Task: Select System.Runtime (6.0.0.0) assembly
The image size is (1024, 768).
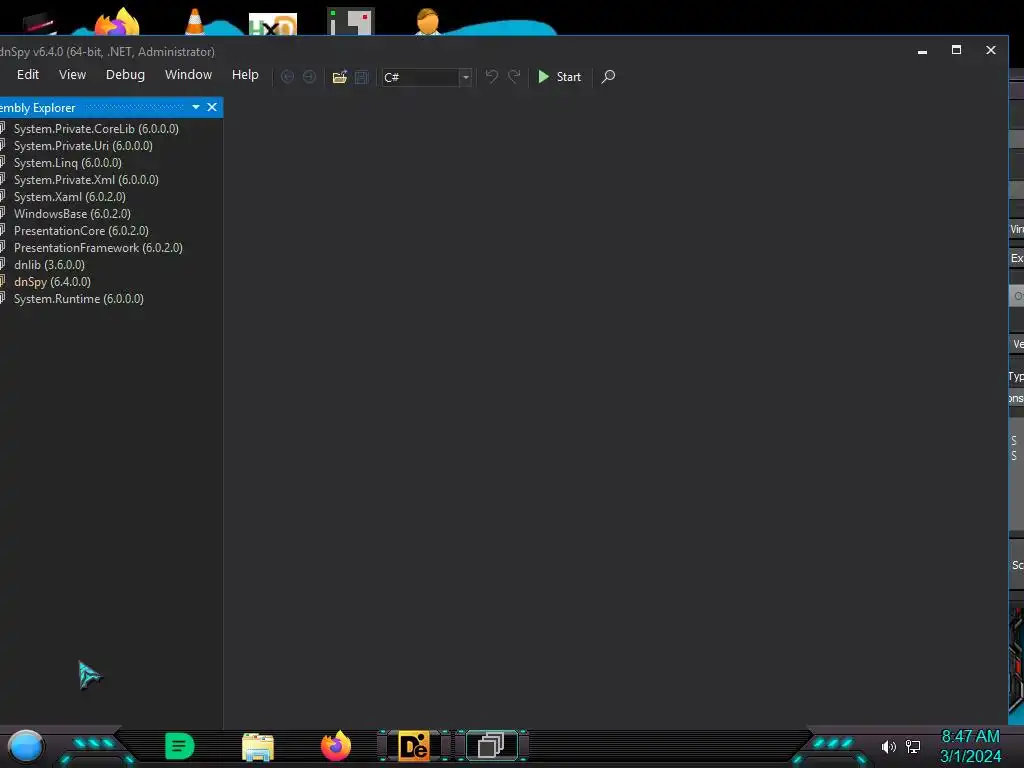Action: 78,298
